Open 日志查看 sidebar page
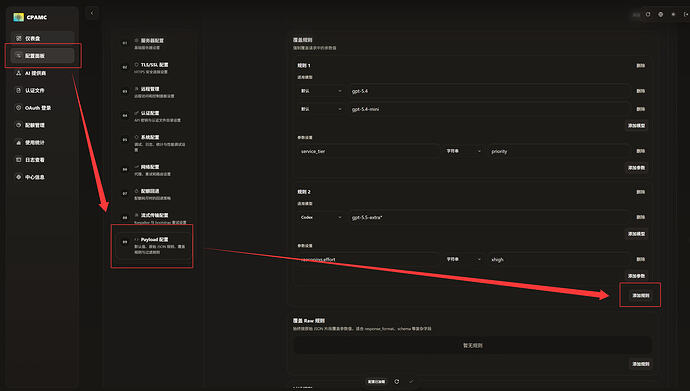Image resolution: width=690 pixels, height=391 pixels. coord(42,160)
